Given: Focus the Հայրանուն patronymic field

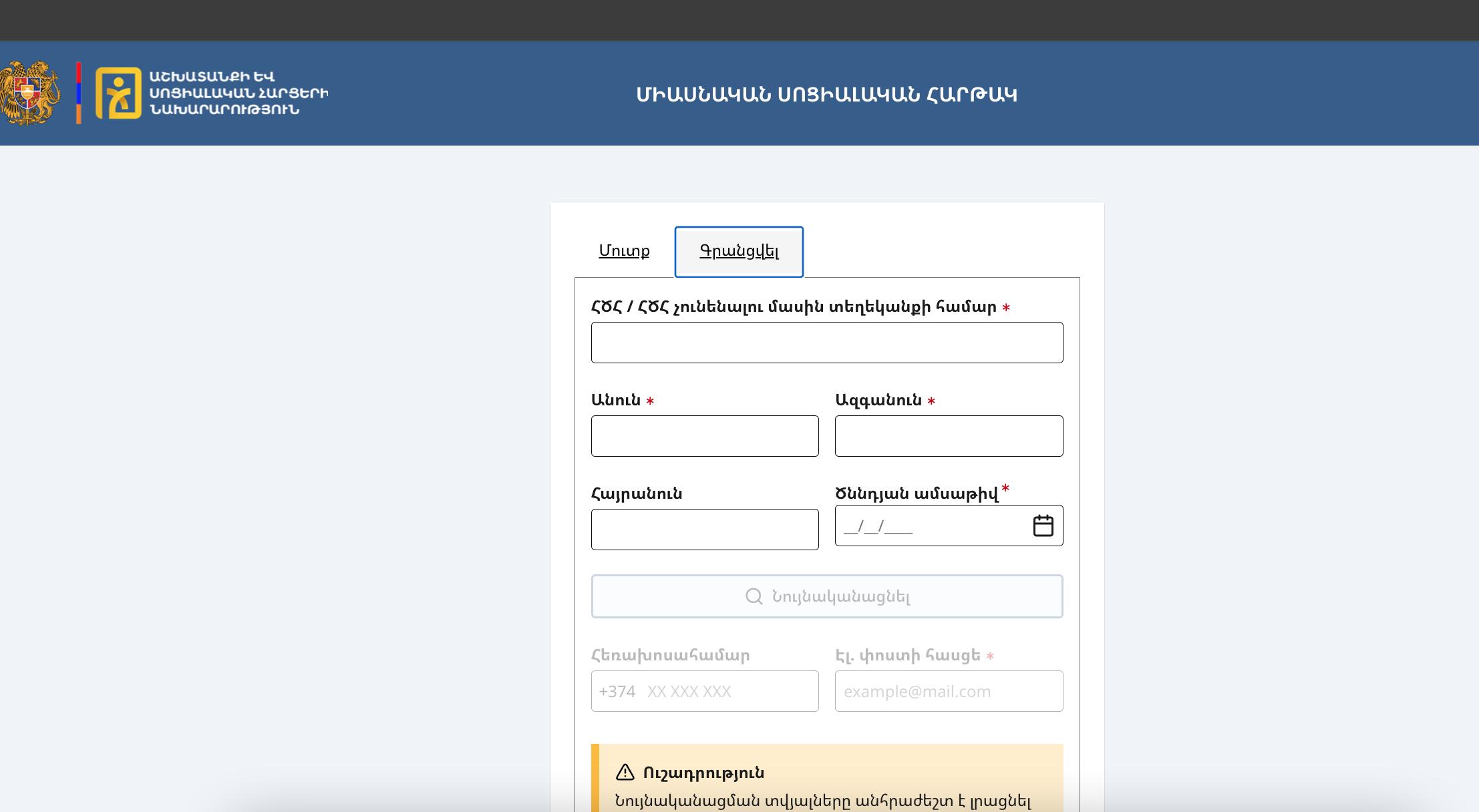Looking at the screenshot, I should point(705,530).
